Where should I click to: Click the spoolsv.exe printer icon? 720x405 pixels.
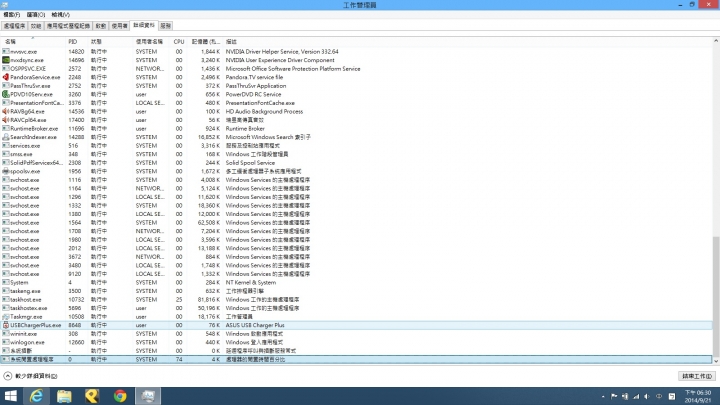coord(6,171)
